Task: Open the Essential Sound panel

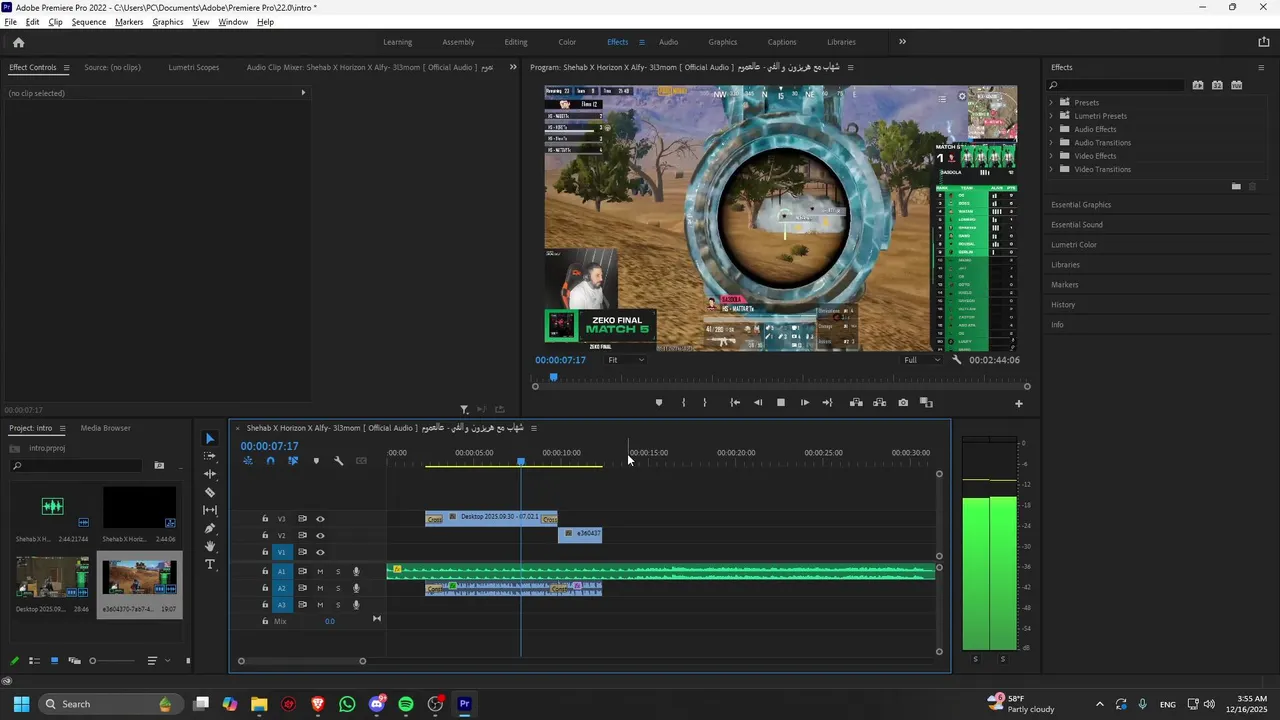Action: coord(1077,225)
